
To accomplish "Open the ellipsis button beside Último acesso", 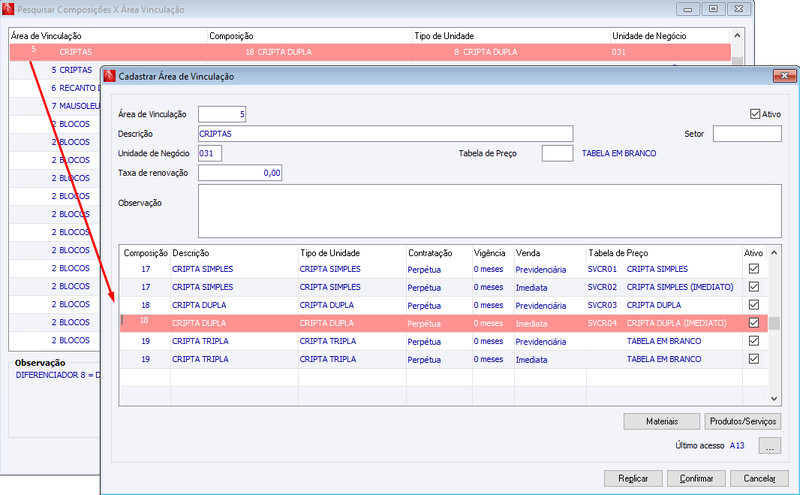I will [769, 446].
